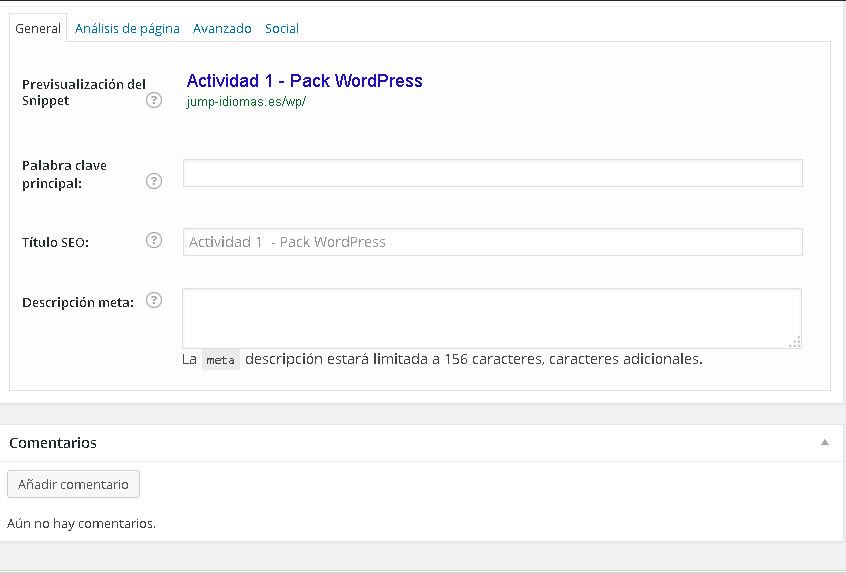Focus the Palabra clave principal input field

click(493, 173)
